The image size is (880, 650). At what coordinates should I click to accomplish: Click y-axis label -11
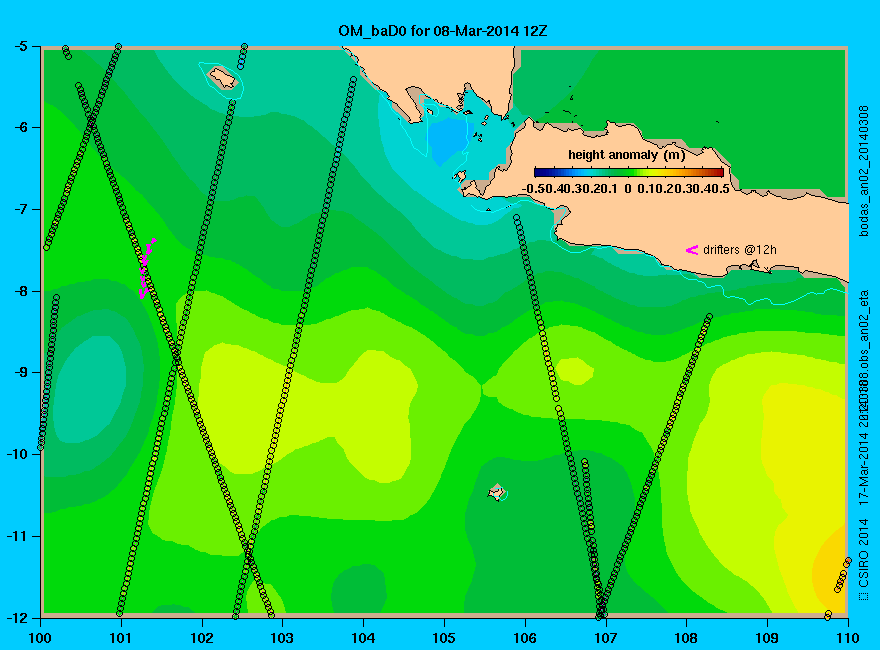point(17,536)
